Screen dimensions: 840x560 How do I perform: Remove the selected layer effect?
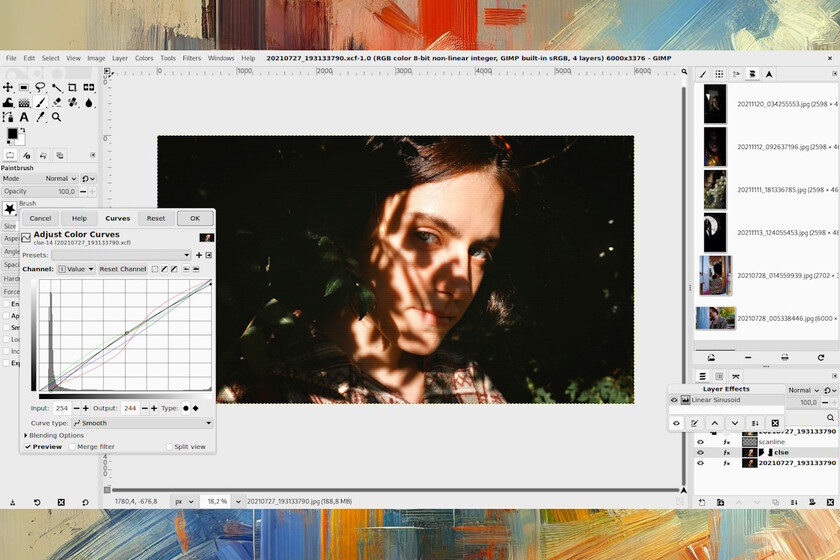coord(775,423)
